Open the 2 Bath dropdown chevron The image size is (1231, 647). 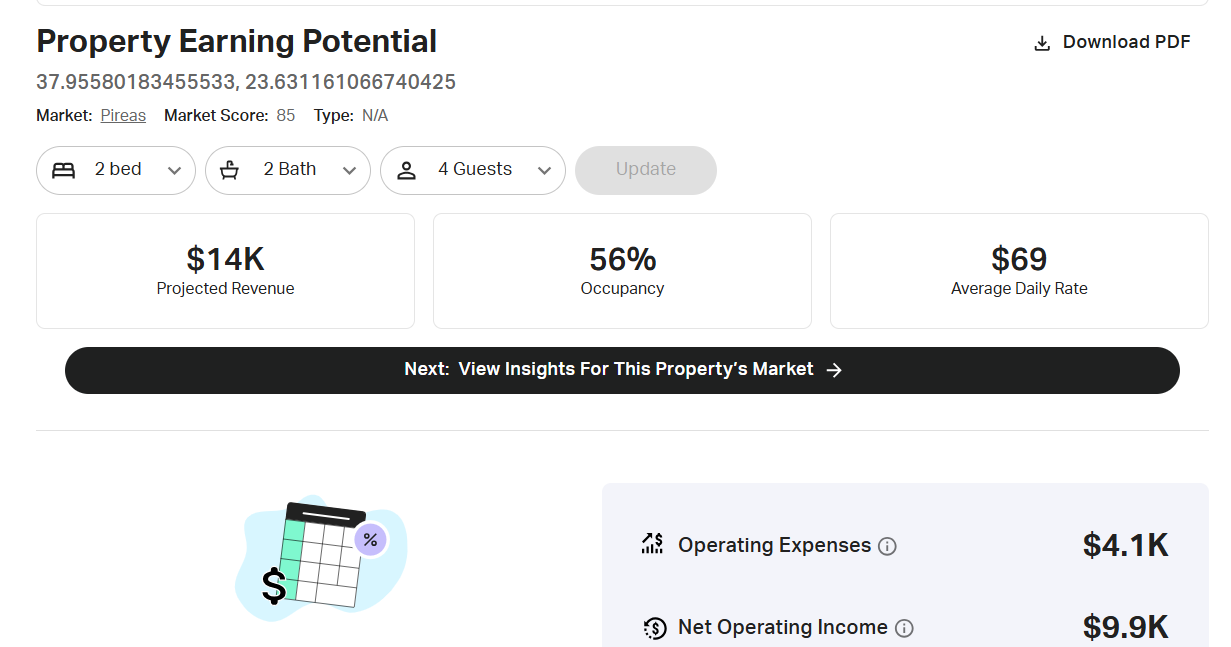[x=349, y=171]
